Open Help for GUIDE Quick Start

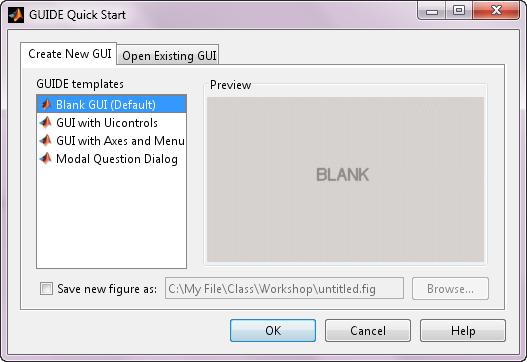pyautogui.click(x=463, y=331)
